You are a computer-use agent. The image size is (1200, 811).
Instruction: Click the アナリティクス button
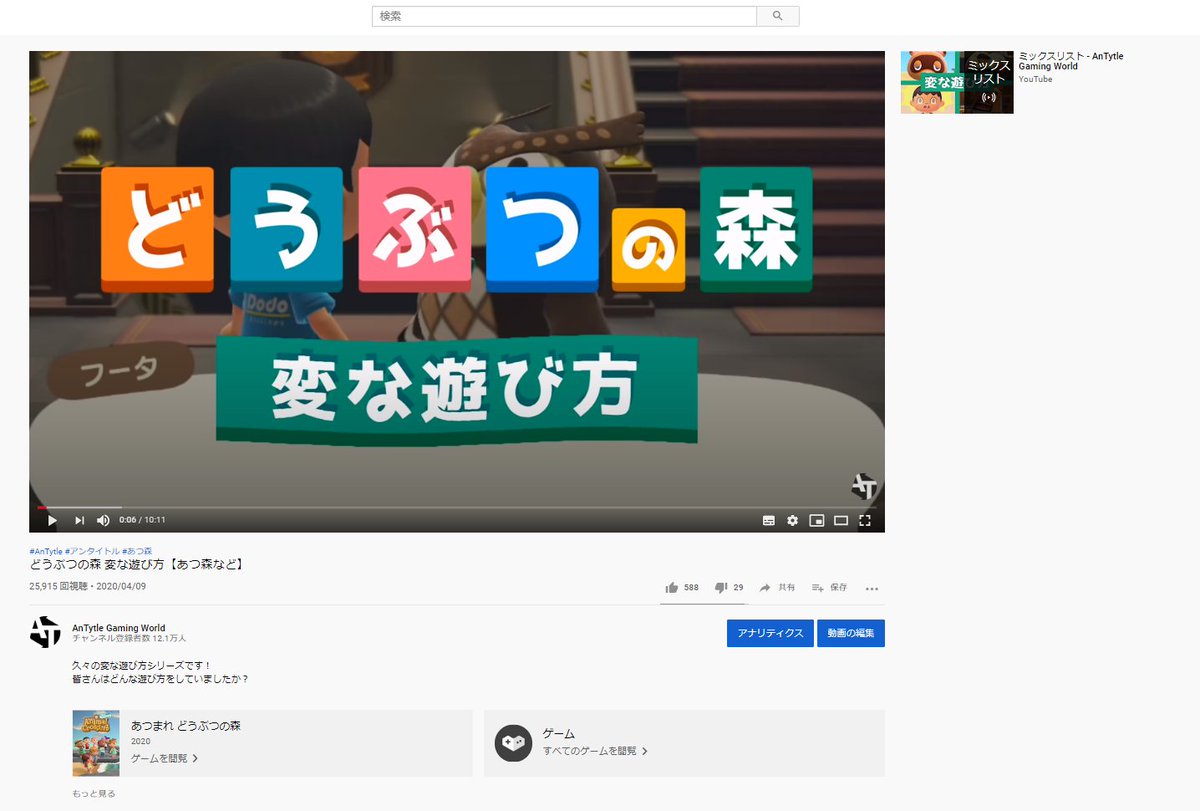pos(770,633)
